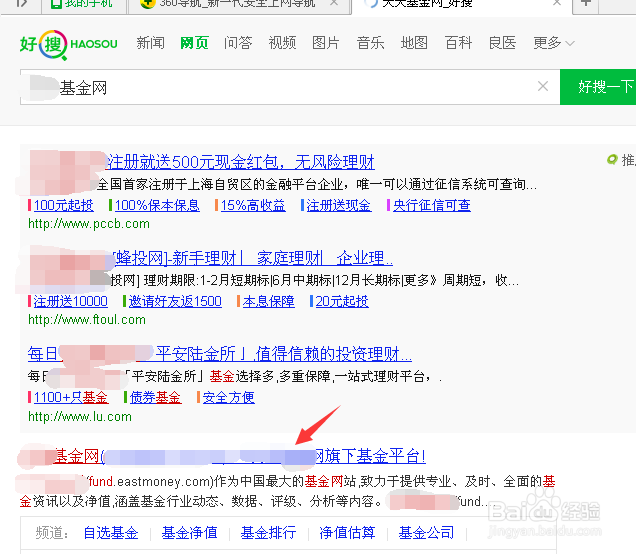Click the green promotion icon beside 推
Viewport: 636px width, 554px height.
612,160
